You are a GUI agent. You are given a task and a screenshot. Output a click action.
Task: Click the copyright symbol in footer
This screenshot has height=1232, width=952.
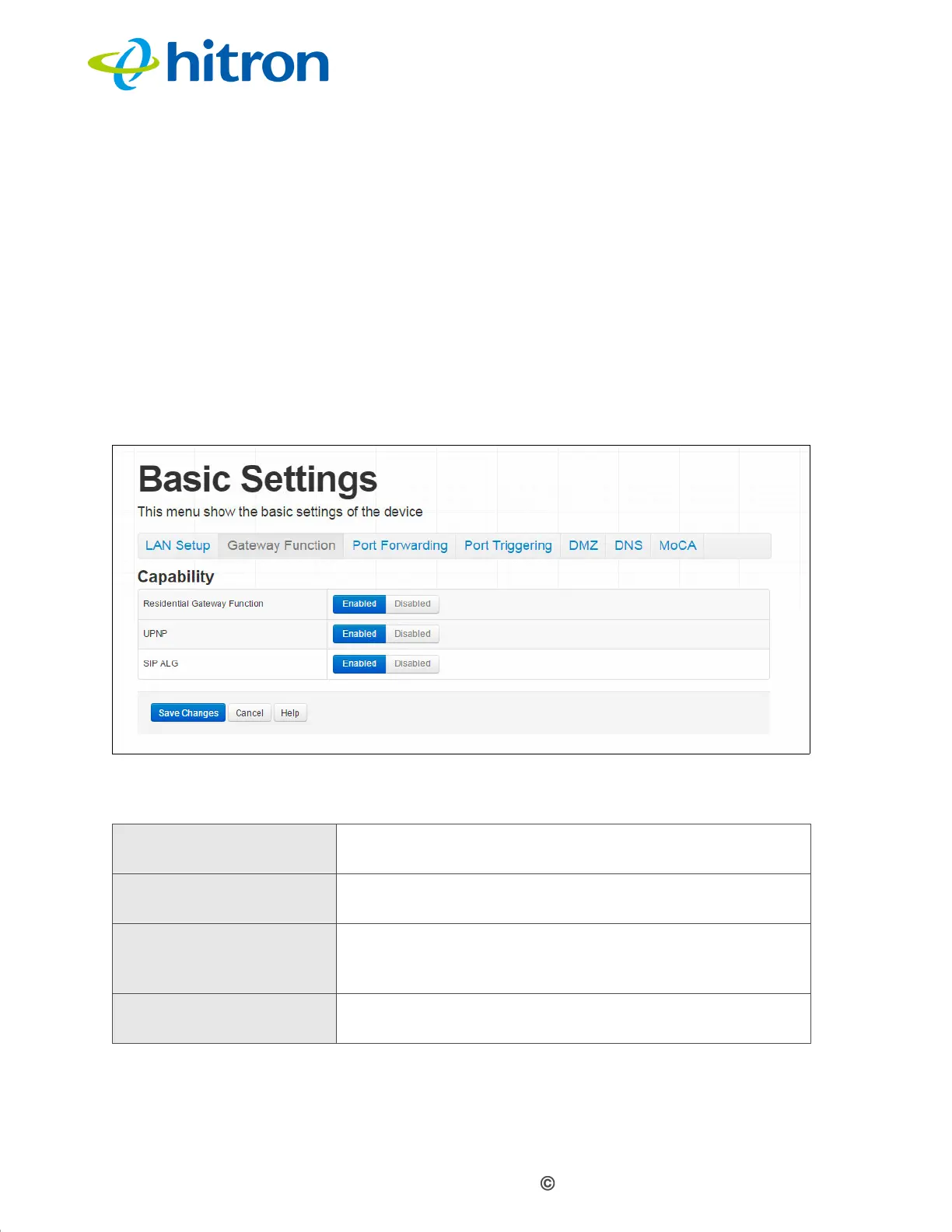pos(548,1184)
